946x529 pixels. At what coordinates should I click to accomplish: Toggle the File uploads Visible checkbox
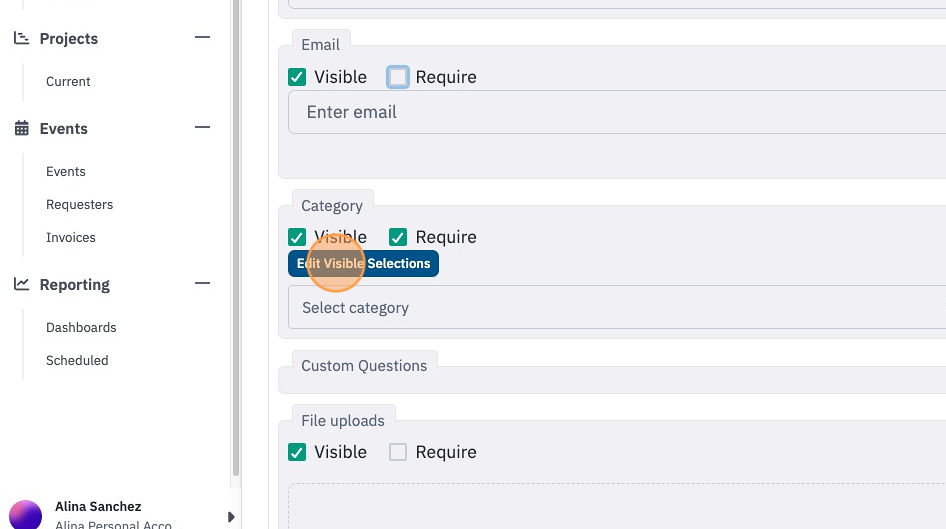297,452
